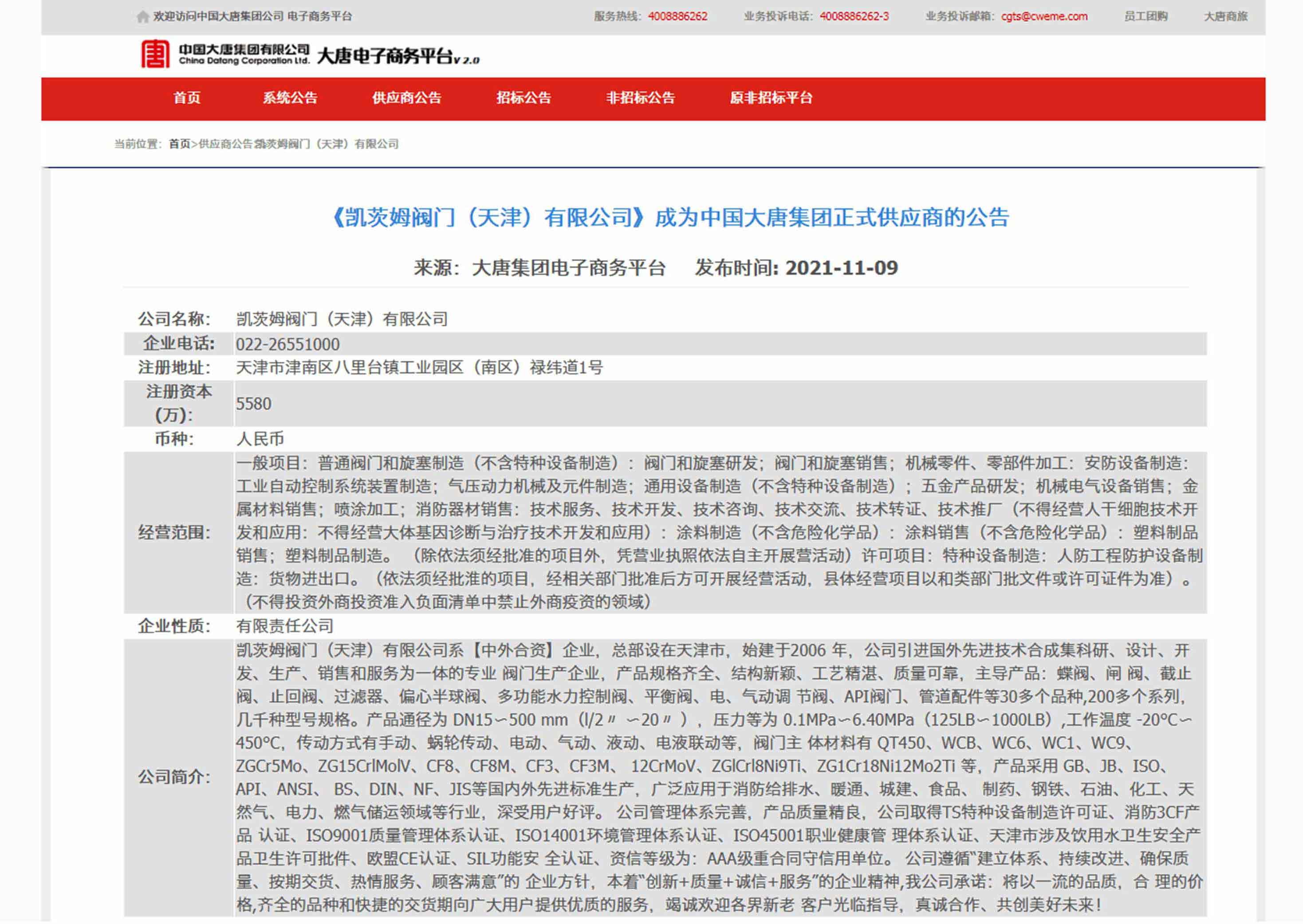Screen dimensions: 1303x924
Task: Open the 首页 navigation menu item
Action: [x=187, y=98]
